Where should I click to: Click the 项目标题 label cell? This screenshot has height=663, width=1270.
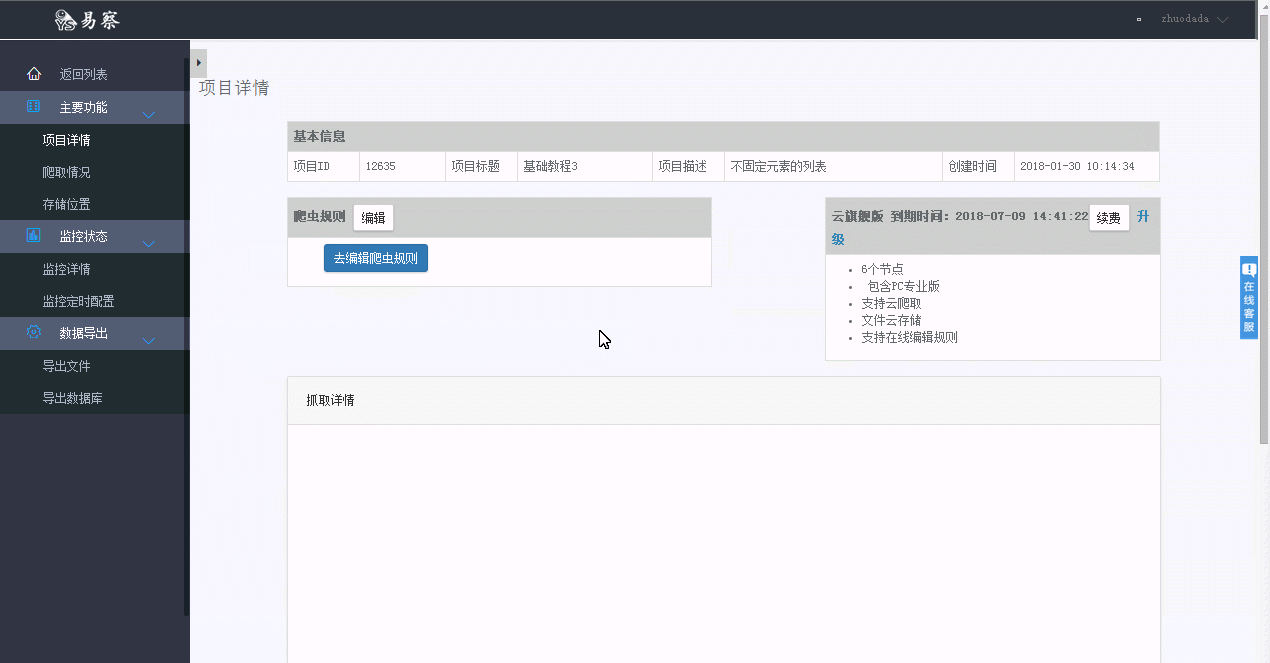coord(480,166)
